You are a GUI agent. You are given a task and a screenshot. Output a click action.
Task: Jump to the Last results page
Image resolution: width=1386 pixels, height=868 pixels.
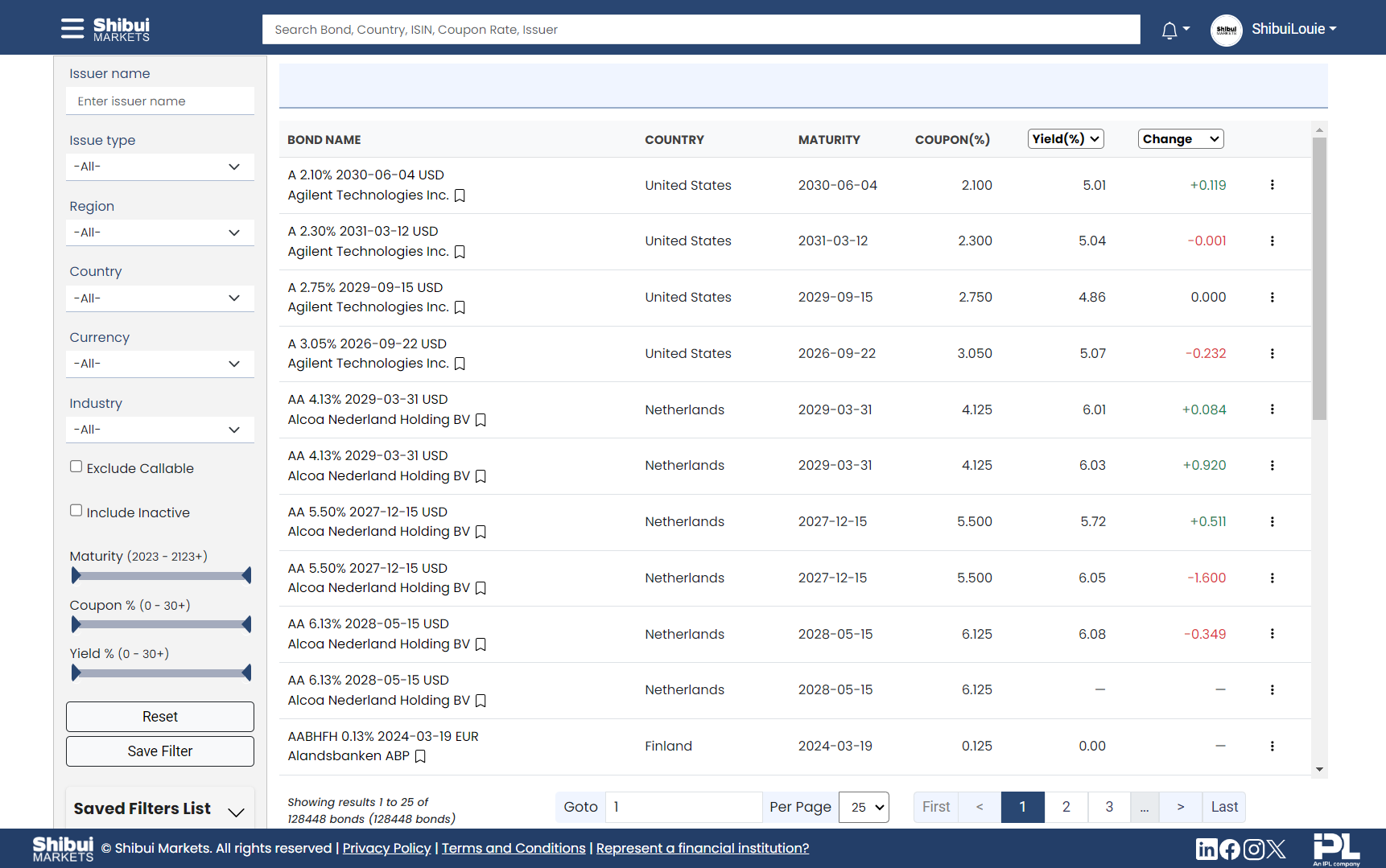pyautogui.click(x=1224, y=808)
